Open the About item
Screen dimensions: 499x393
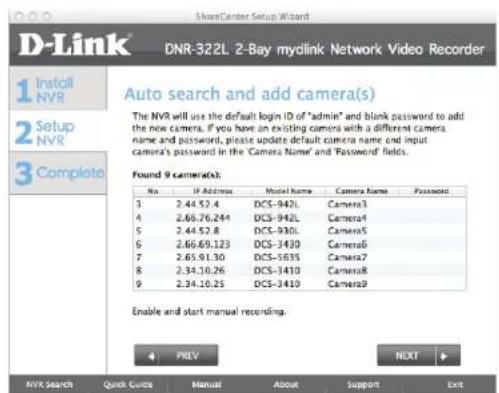(286, 384)
